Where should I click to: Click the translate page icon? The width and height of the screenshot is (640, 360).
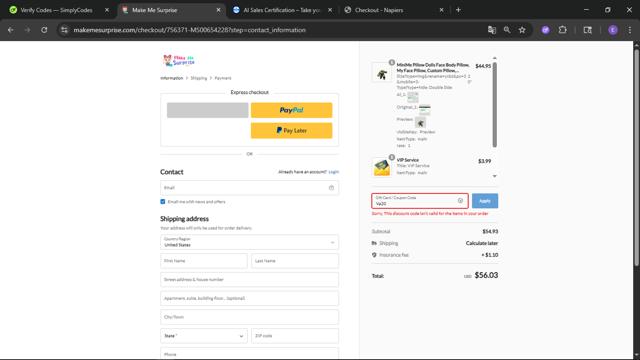pos(492,30)
